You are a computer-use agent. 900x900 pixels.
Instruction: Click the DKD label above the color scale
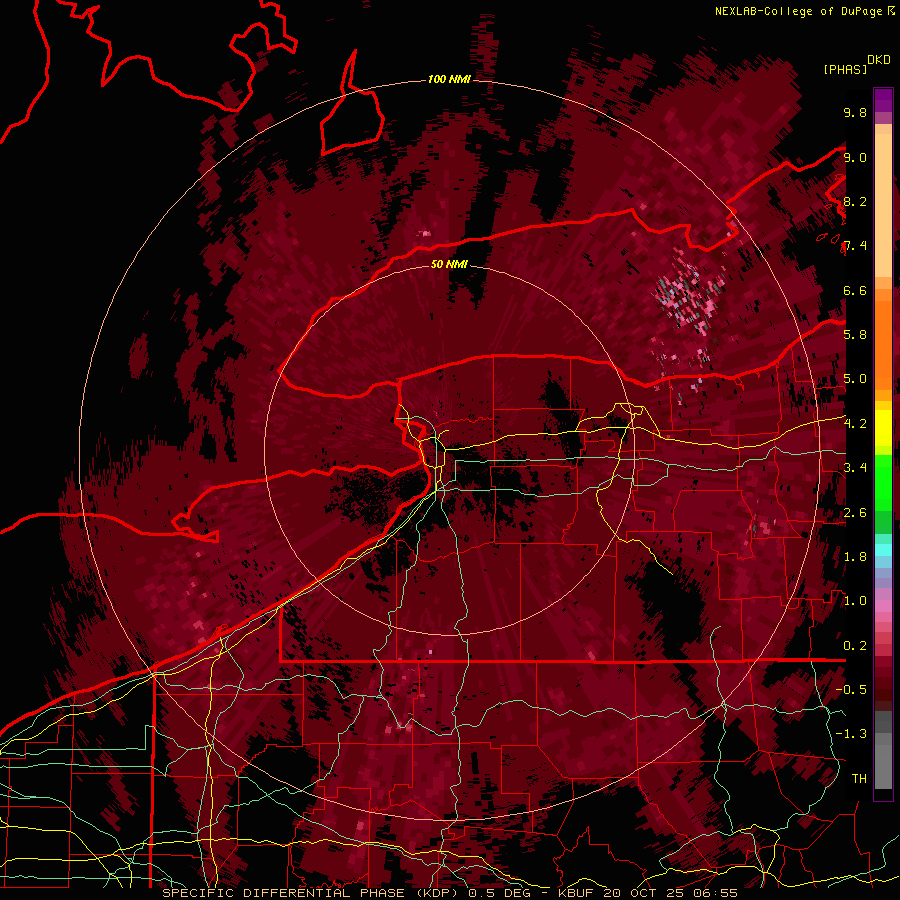[879, 59]
